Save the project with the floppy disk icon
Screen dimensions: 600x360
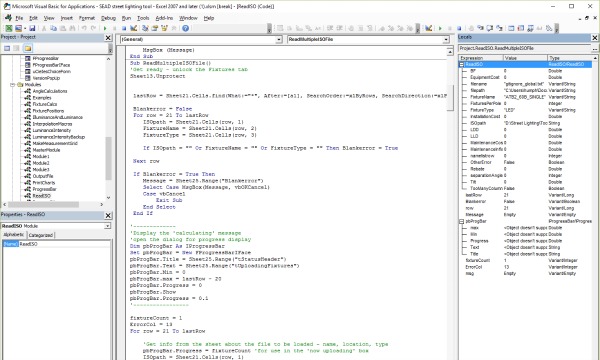click(32, 28)
